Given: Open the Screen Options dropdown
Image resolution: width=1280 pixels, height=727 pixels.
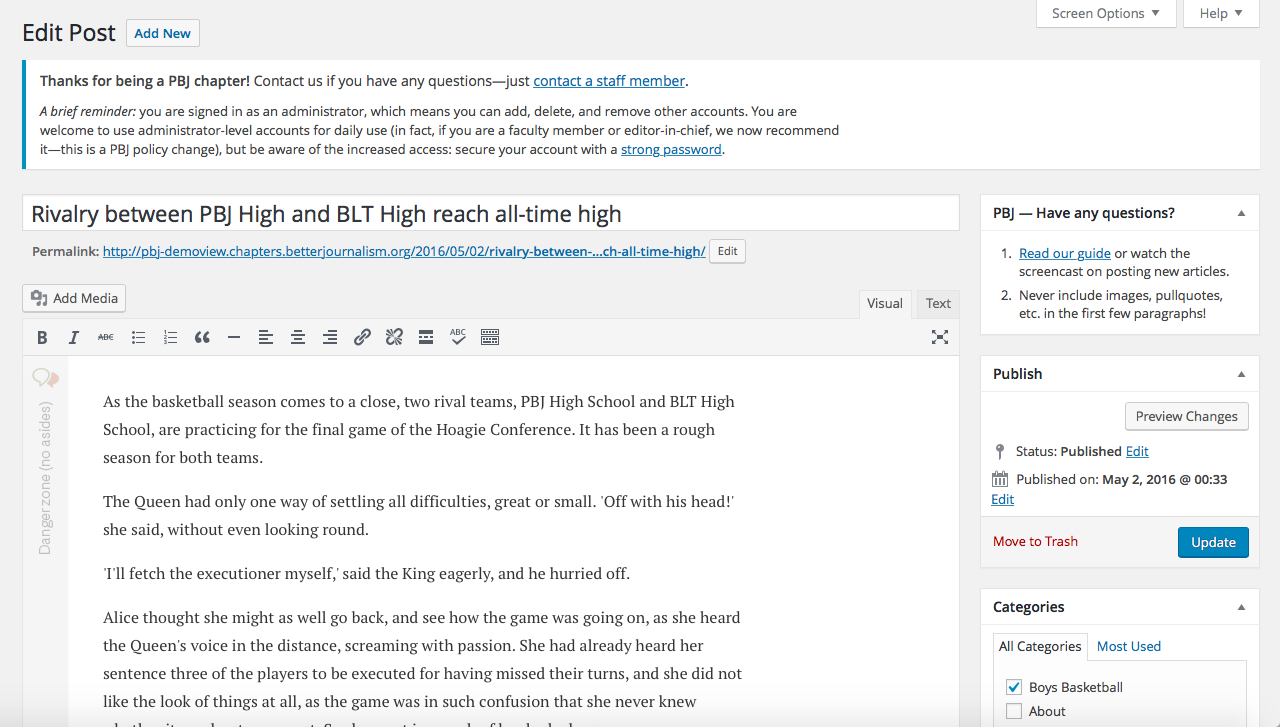Looking at the screenshot, I should [1106, 13].
